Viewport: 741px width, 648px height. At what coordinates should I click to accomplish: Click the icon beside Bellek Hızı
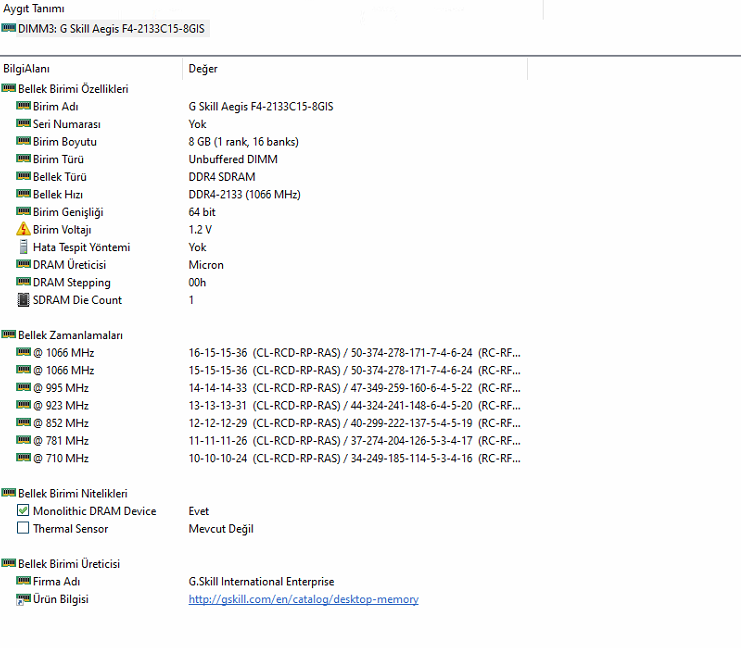pos(23,193)
